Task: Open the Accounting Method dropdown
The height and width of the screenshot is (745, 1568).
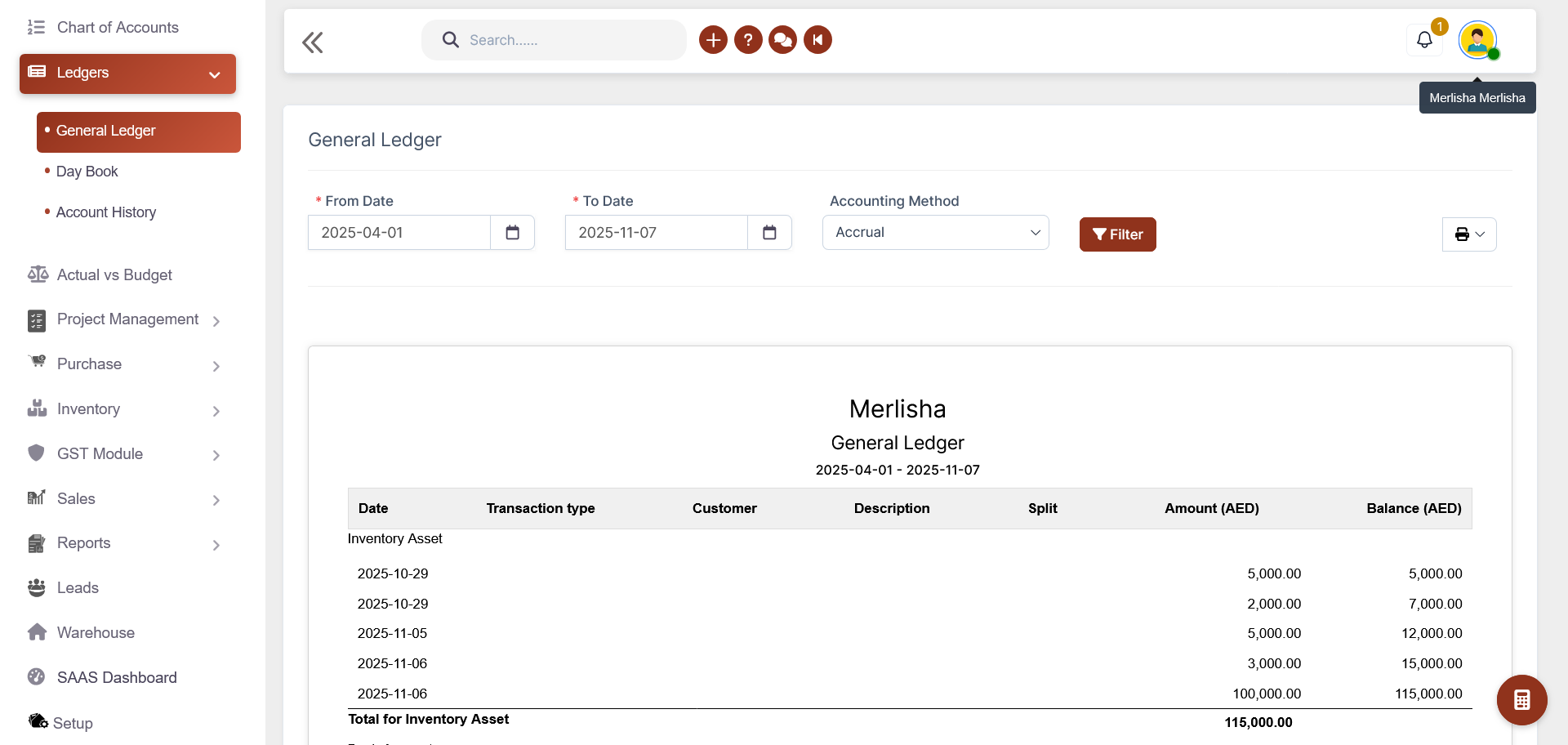Action: tap(935, 233)
